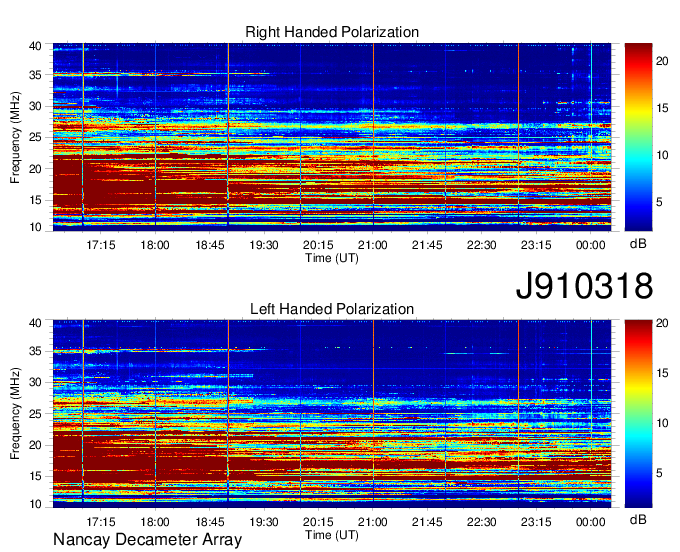The width and height of the screenshot is (680, 552).
Task: Click the Right Handed Polarization title
Action: point(332,32)
